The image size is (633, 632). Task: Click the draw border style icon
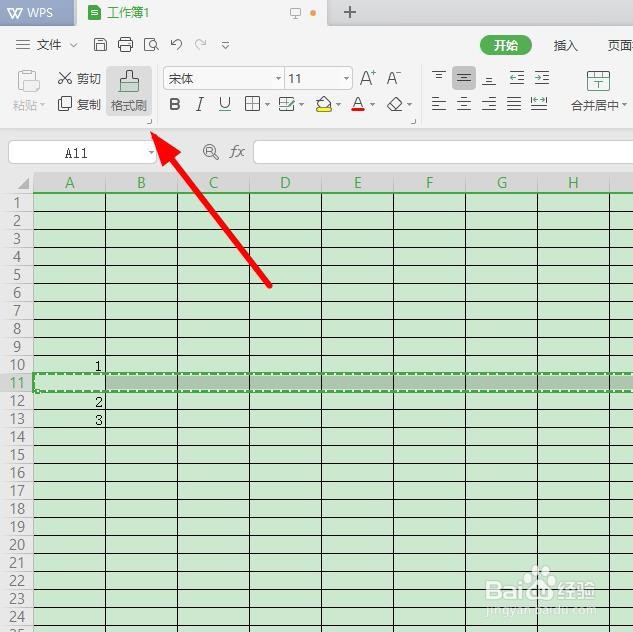[x=287, y=104]
